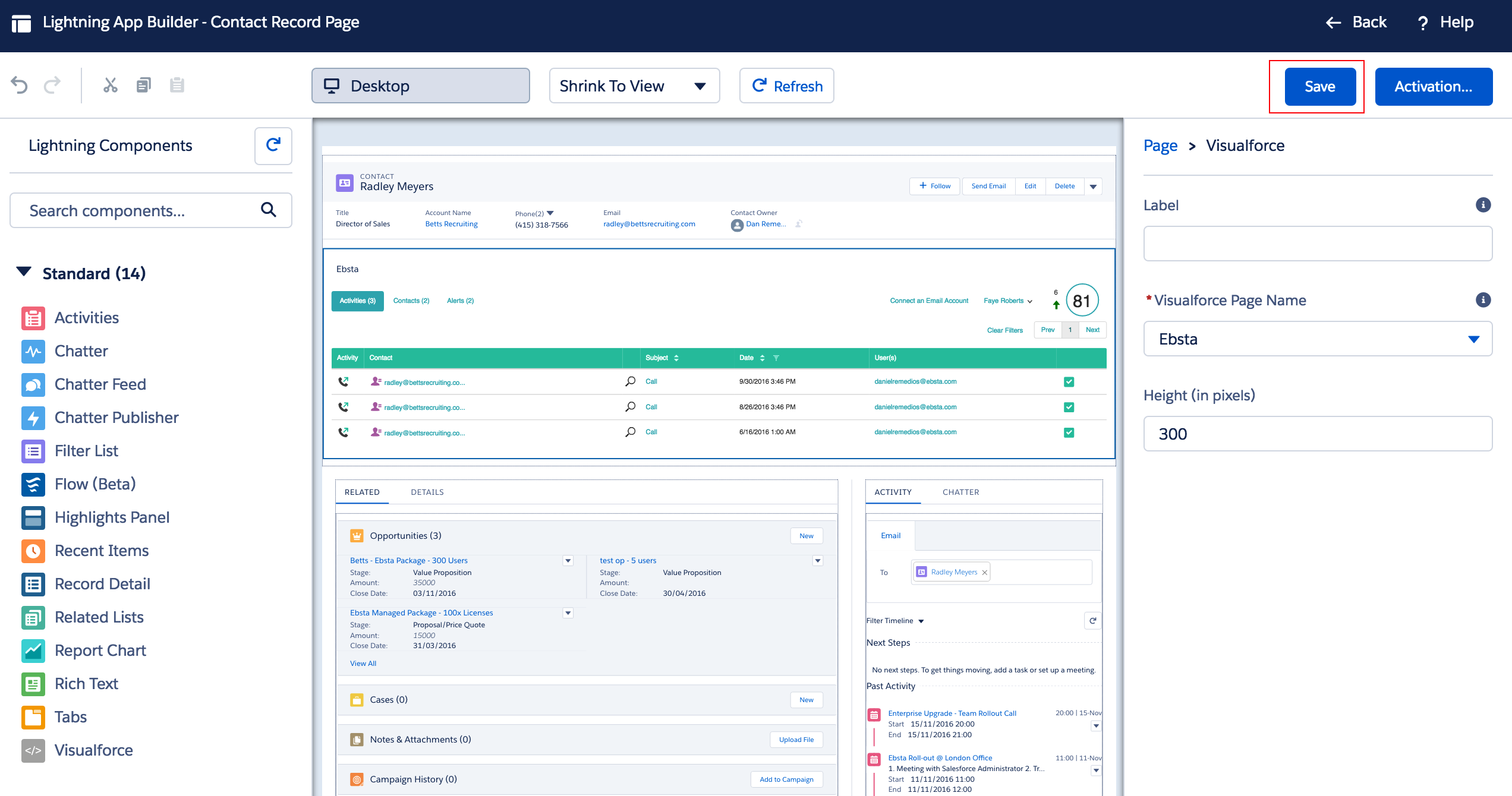The image size is (1512, 796).
Task: Click the Save button
Action: click(1319, 87)
